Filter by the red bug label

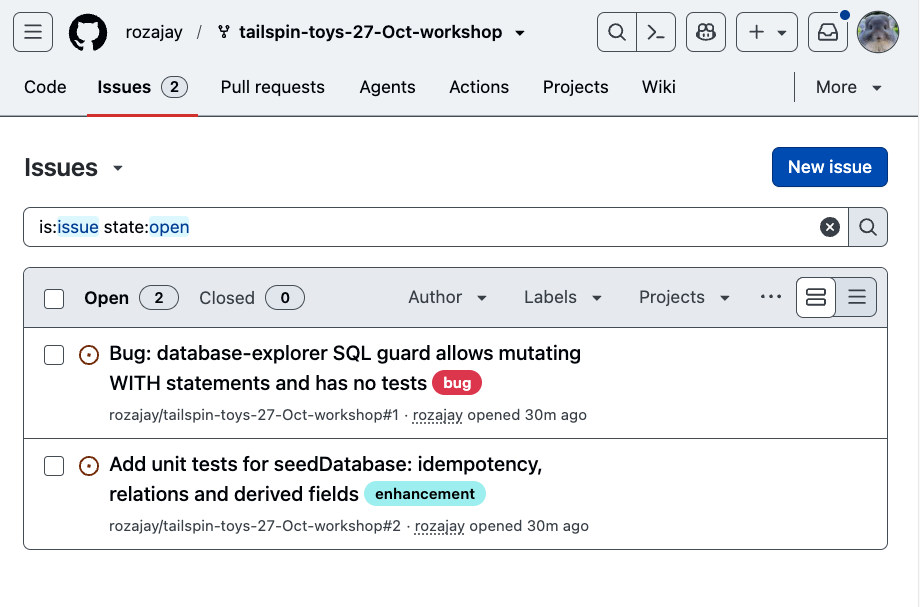(x=457, y=383)
